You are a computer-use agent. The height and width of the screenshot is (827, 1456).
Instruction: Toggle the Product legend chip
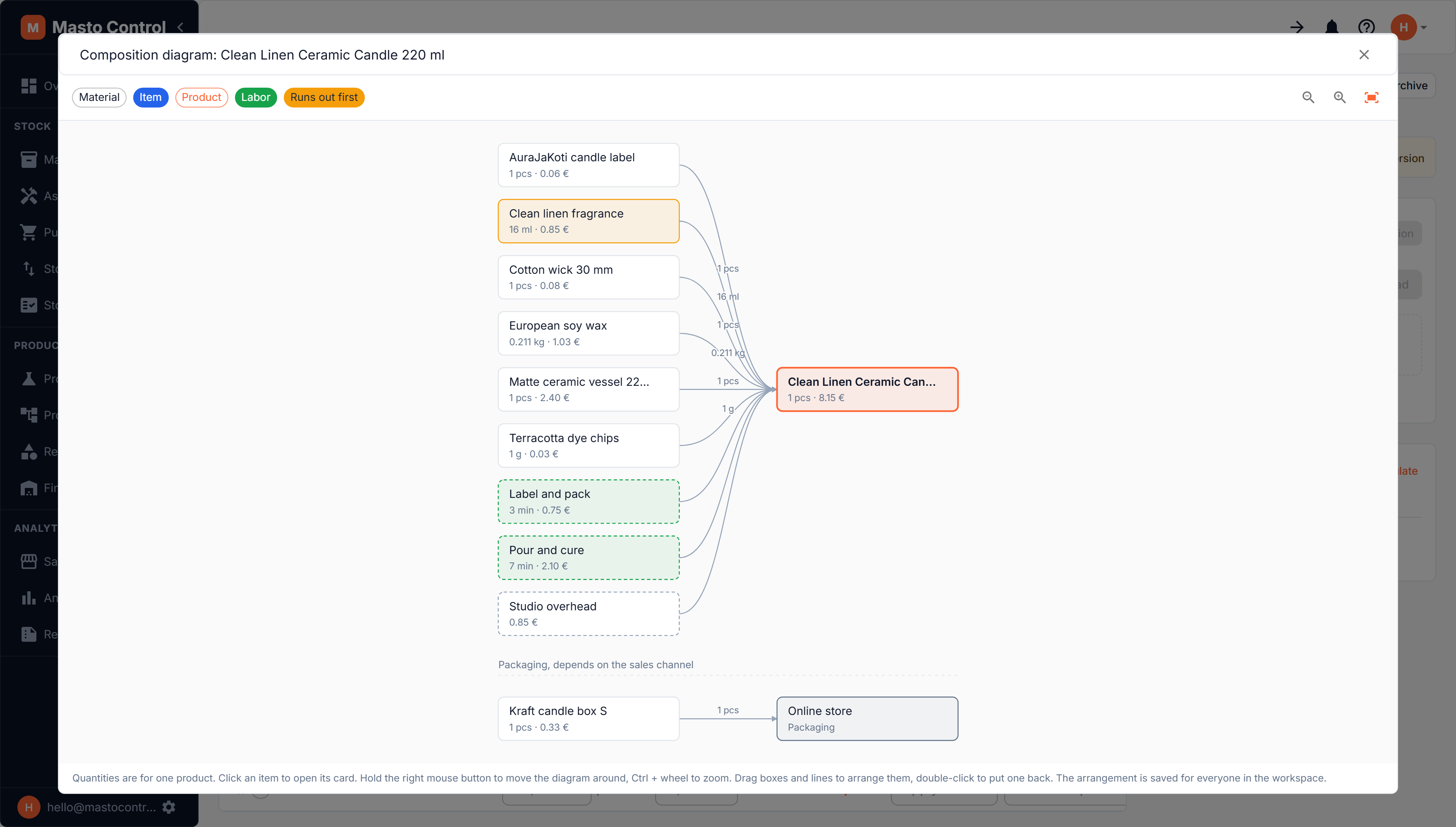click(201, 97)
